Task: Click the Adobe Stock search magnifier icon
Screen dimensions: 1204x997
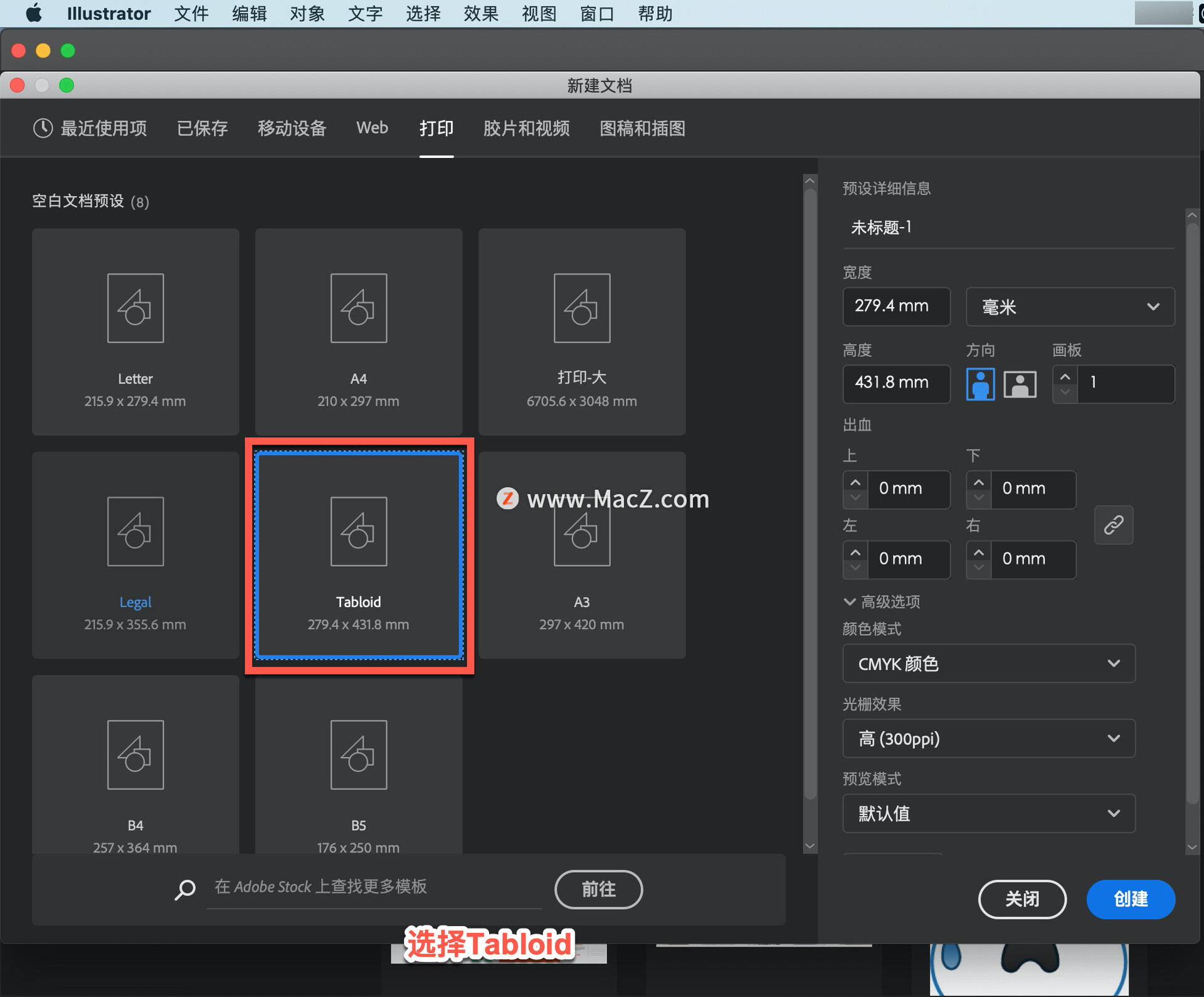Action: coord(185,889)
